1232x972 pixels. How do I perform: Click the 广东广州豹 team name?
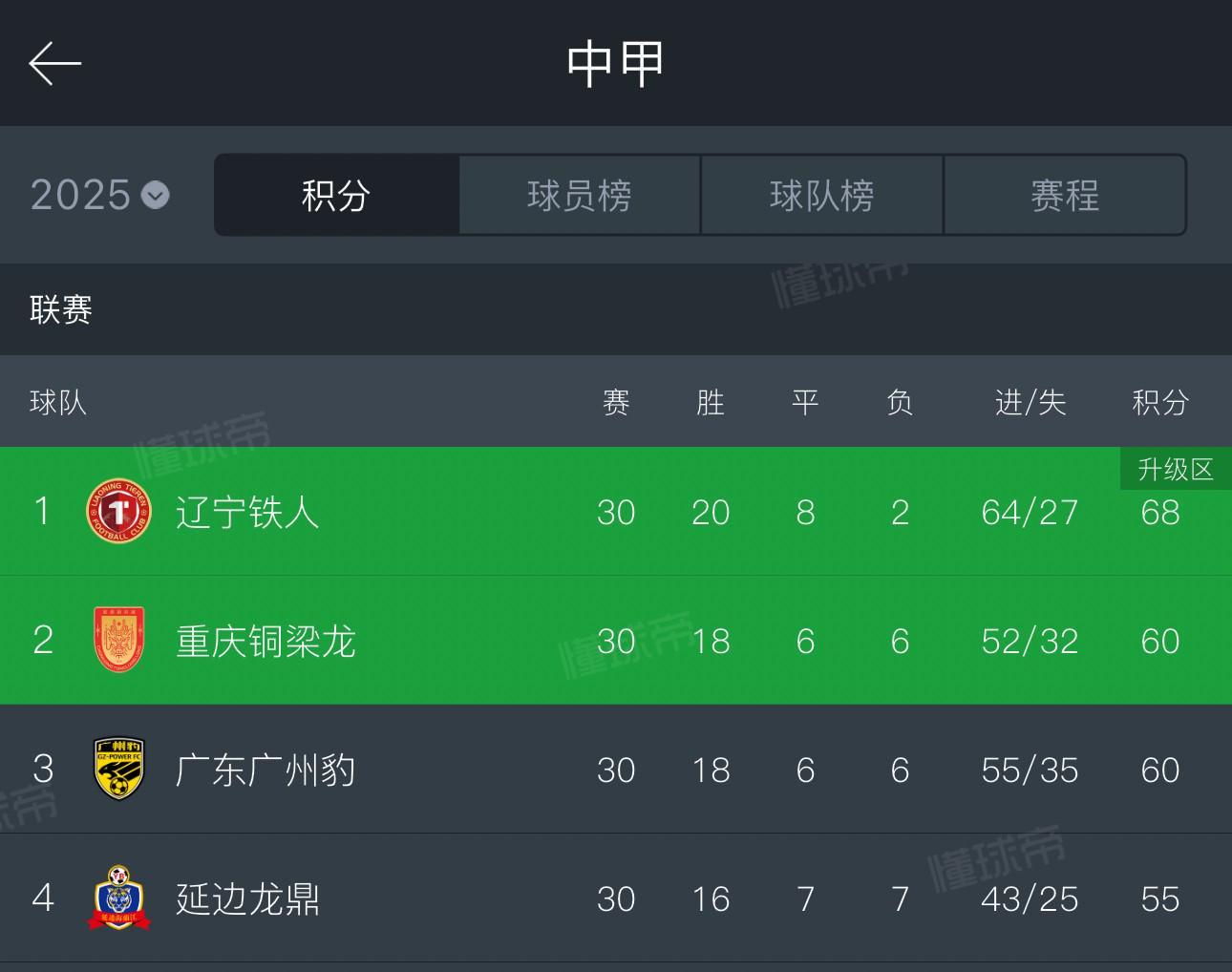click(266, 770)
